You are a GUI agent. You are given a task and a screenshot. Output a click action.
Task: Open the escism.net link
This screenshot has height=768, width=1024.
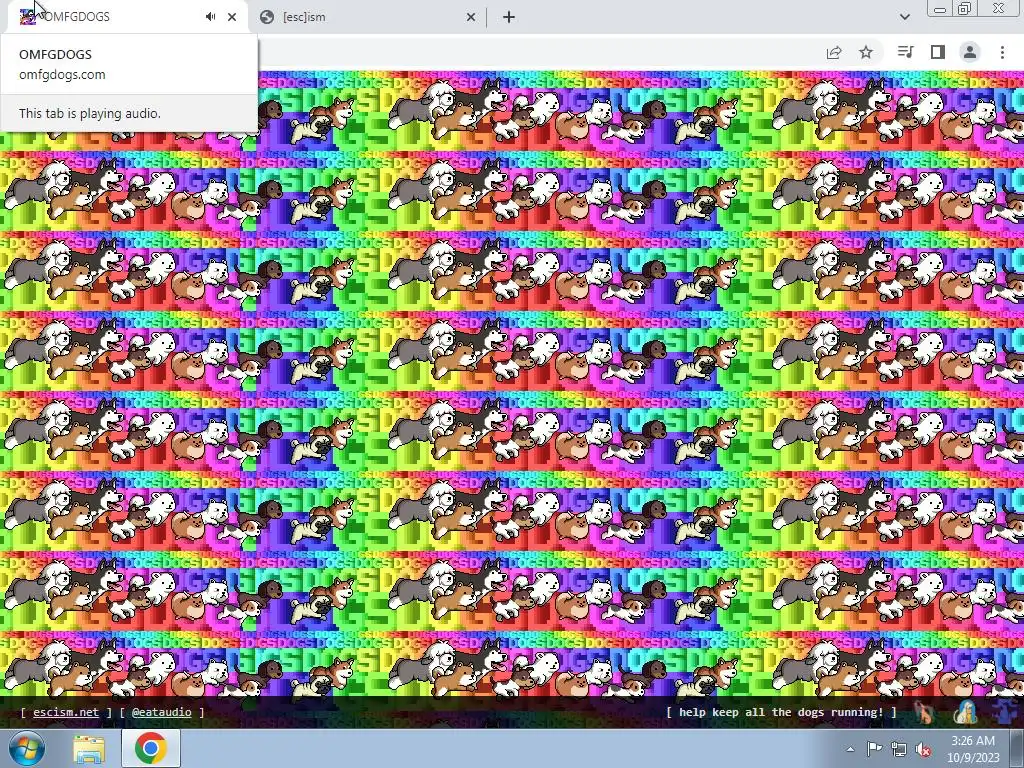pos(66,712)
